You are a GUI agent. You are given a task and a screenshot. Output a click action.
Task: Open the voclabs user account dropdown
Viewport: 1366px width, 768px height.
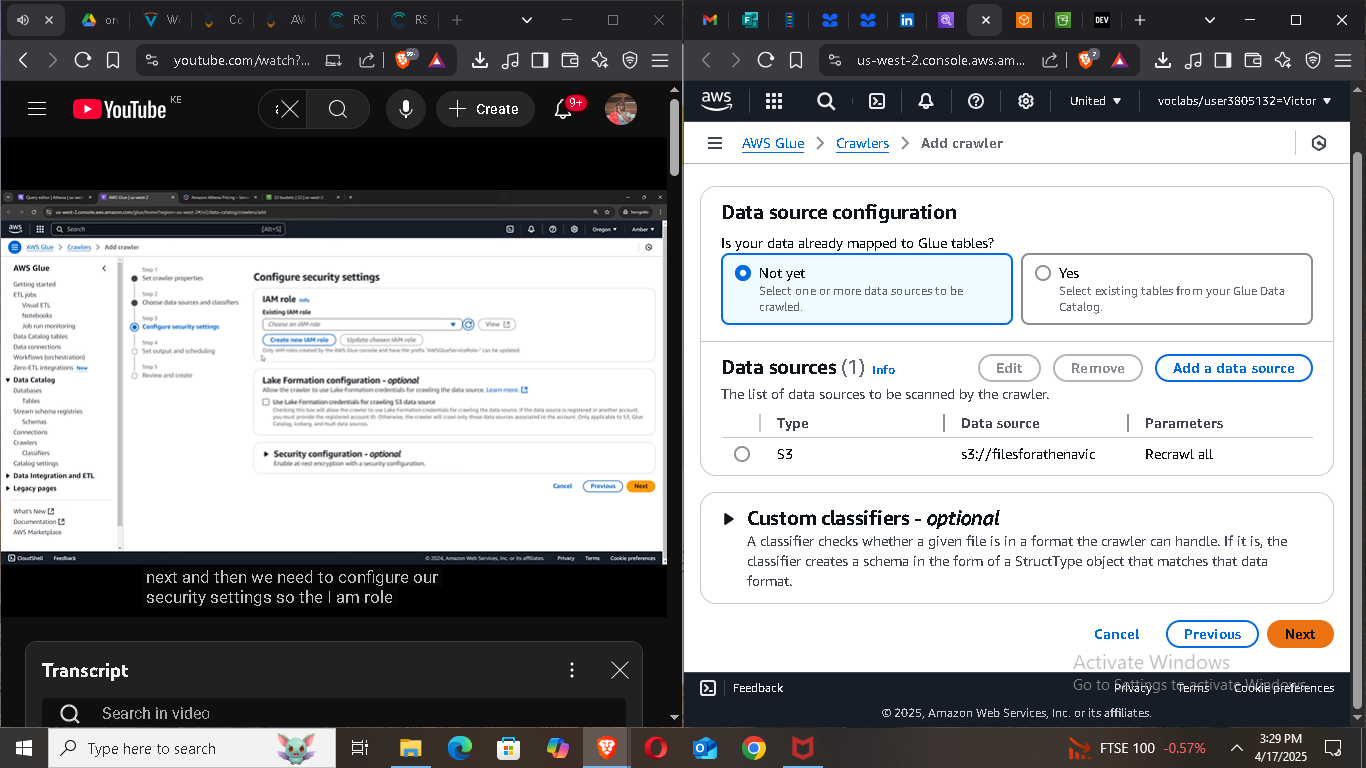pos(1245,101)
